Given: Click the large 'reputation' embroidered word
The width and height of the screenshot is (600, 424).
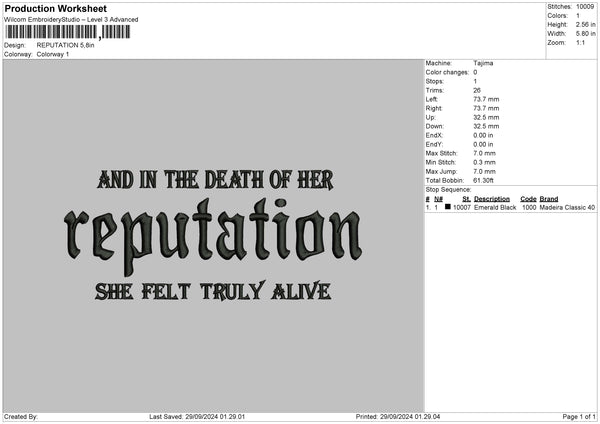Looking at the screenshot, I should coord(213,236).
